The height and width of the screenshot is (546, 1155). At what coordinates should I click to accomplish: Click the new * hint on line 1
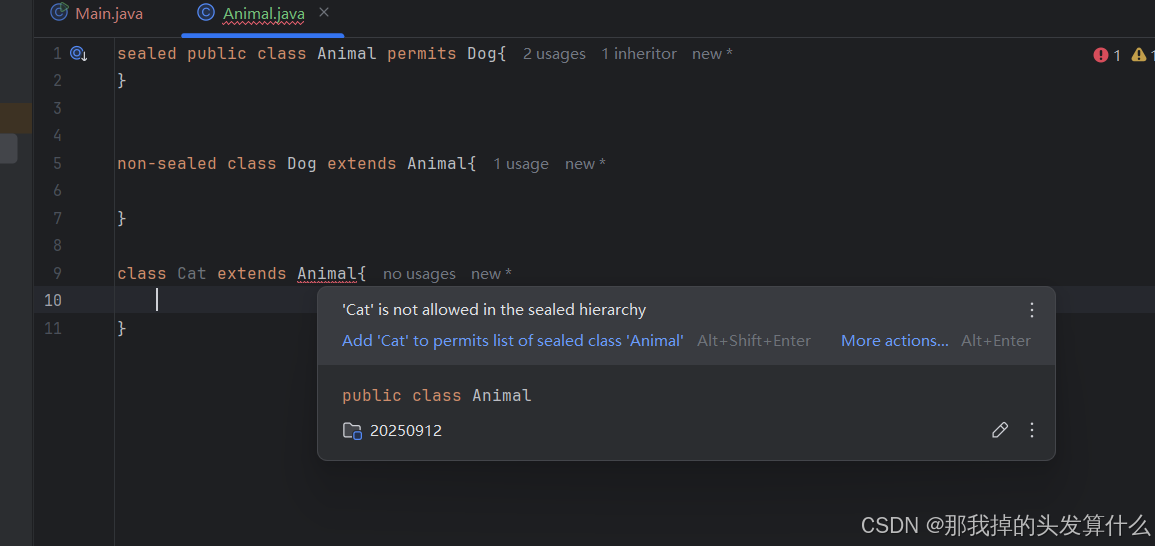[712, 54]
